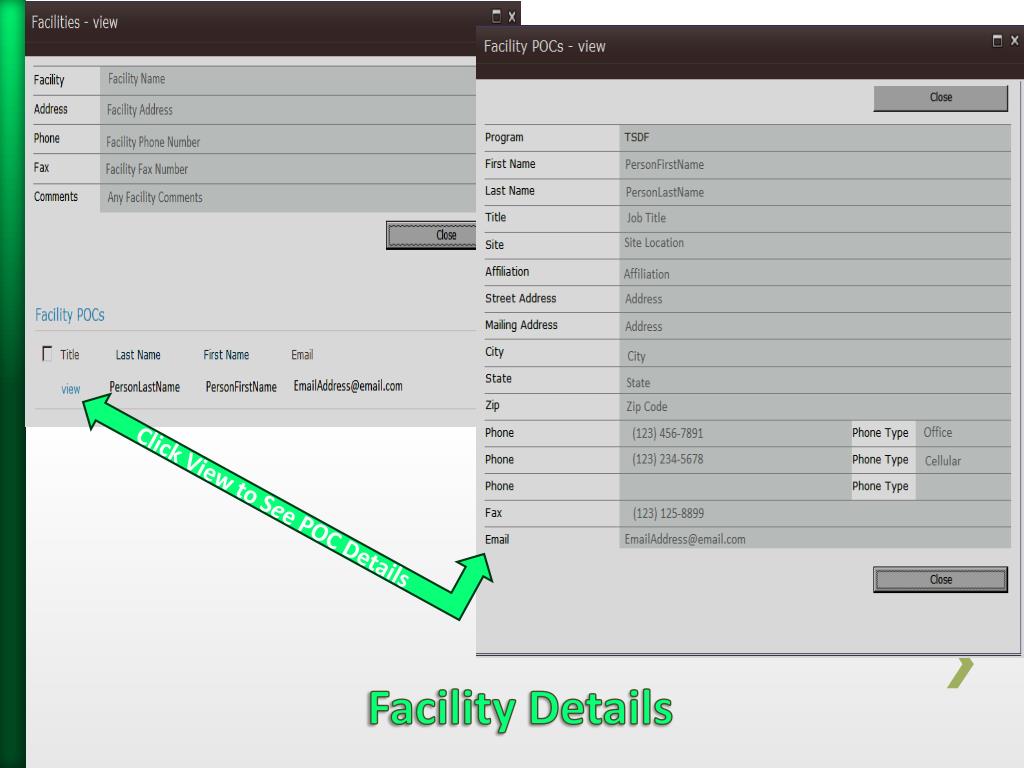
Task: Click the Facility Fax Number field
Action: [x=288, y=169]
